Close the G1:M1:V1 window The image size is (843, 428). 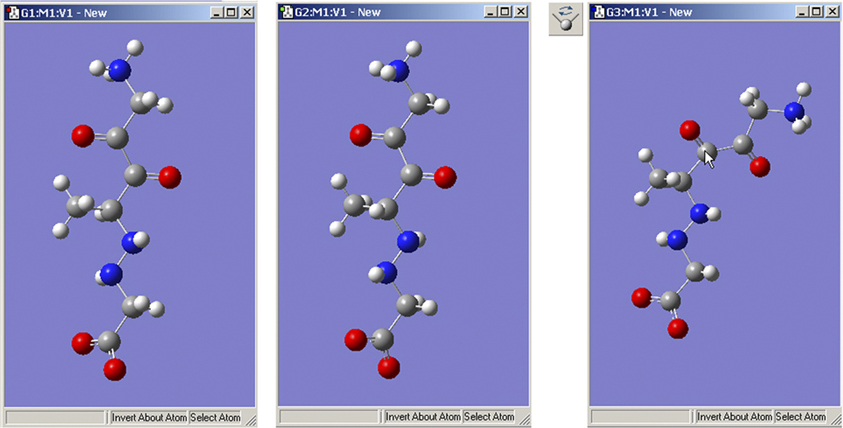click(x=246, y=12)
